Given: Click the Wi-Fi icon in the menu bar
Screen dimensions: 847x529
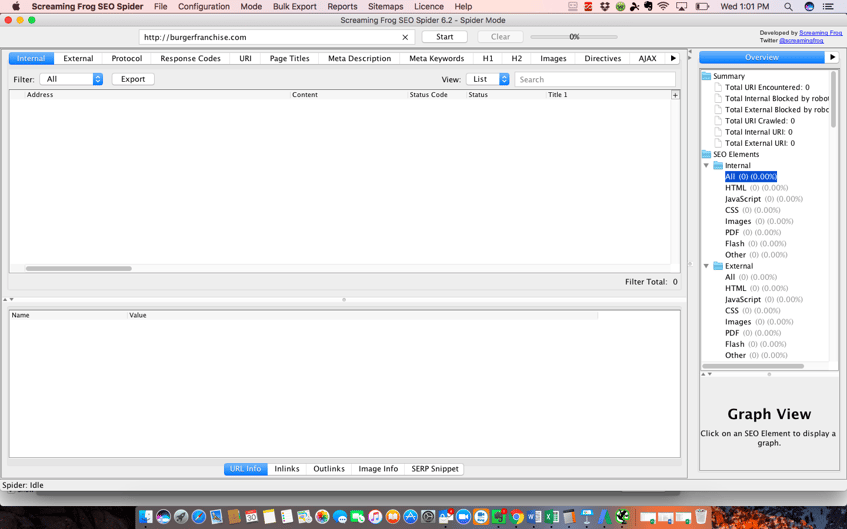Looking at the screenshot, I should tap(662, 7).
